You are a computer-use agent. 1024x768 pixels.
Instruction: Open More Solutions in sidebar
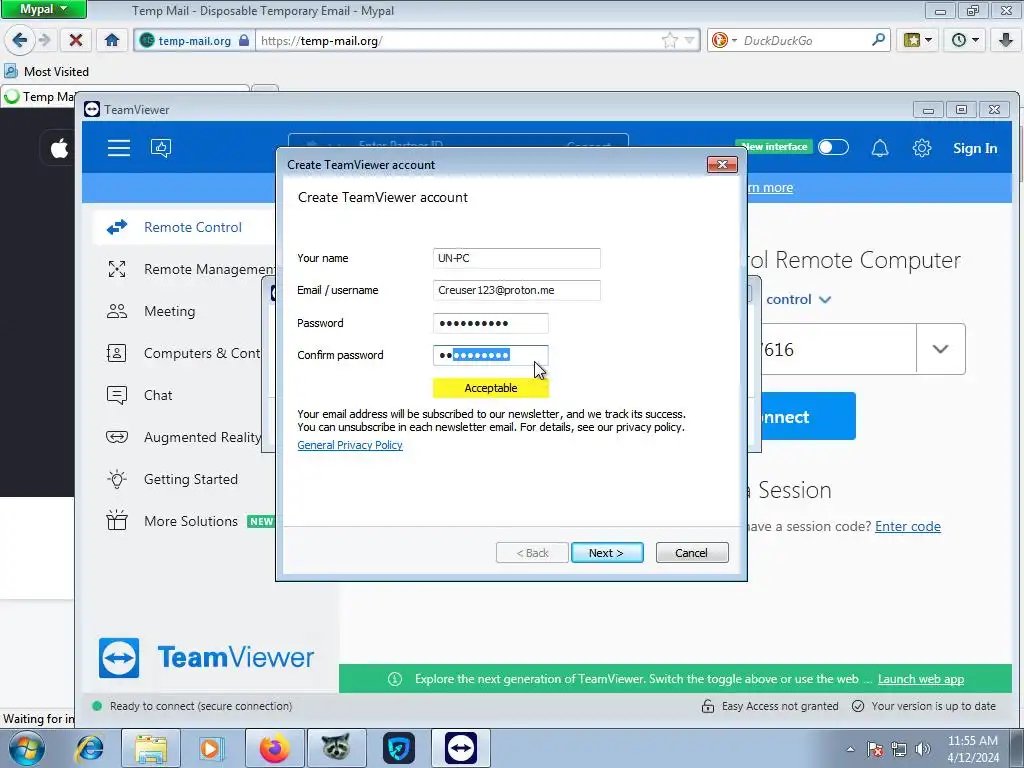click(191, 521)
